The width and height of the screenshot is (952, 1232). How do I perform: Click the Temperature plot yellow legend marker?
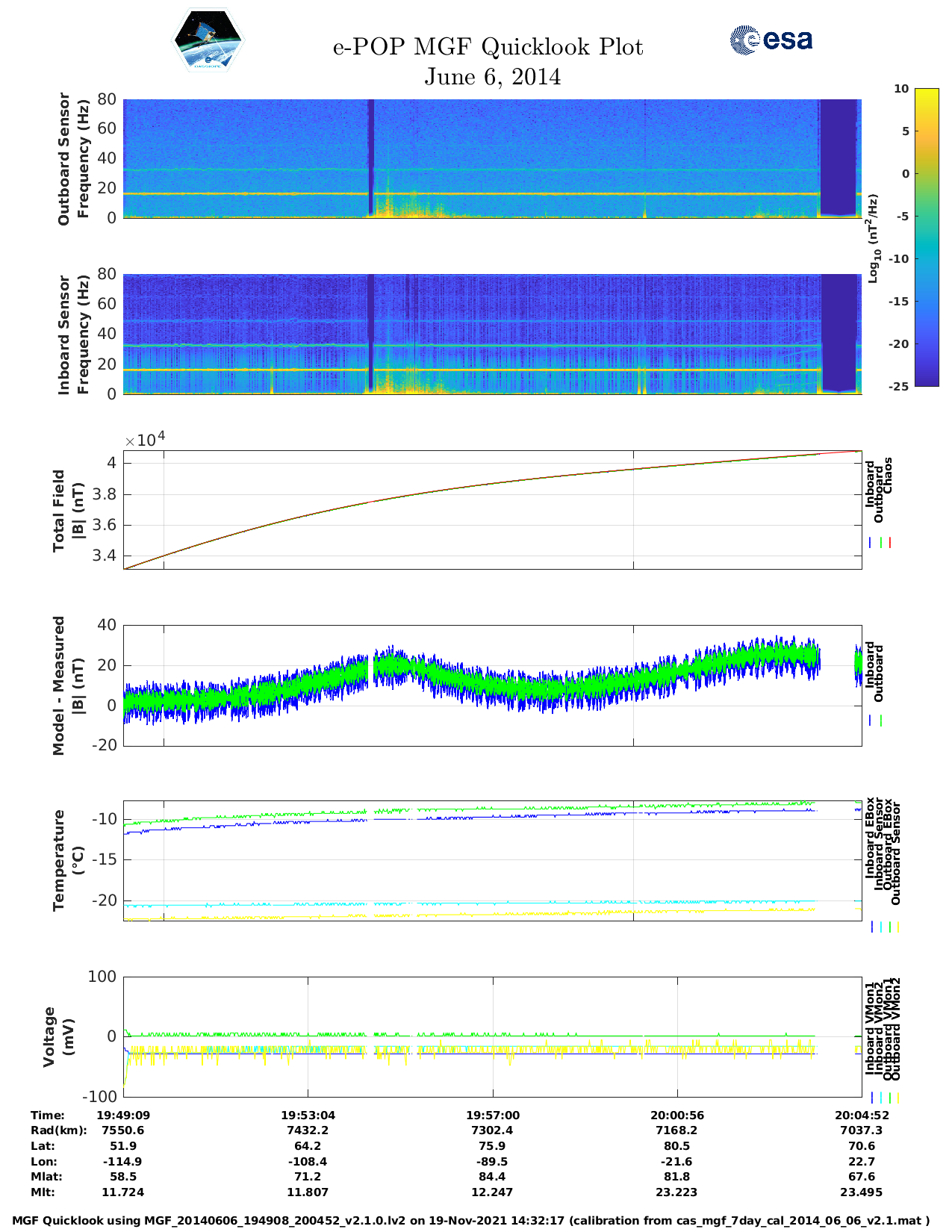pos(897,927)
